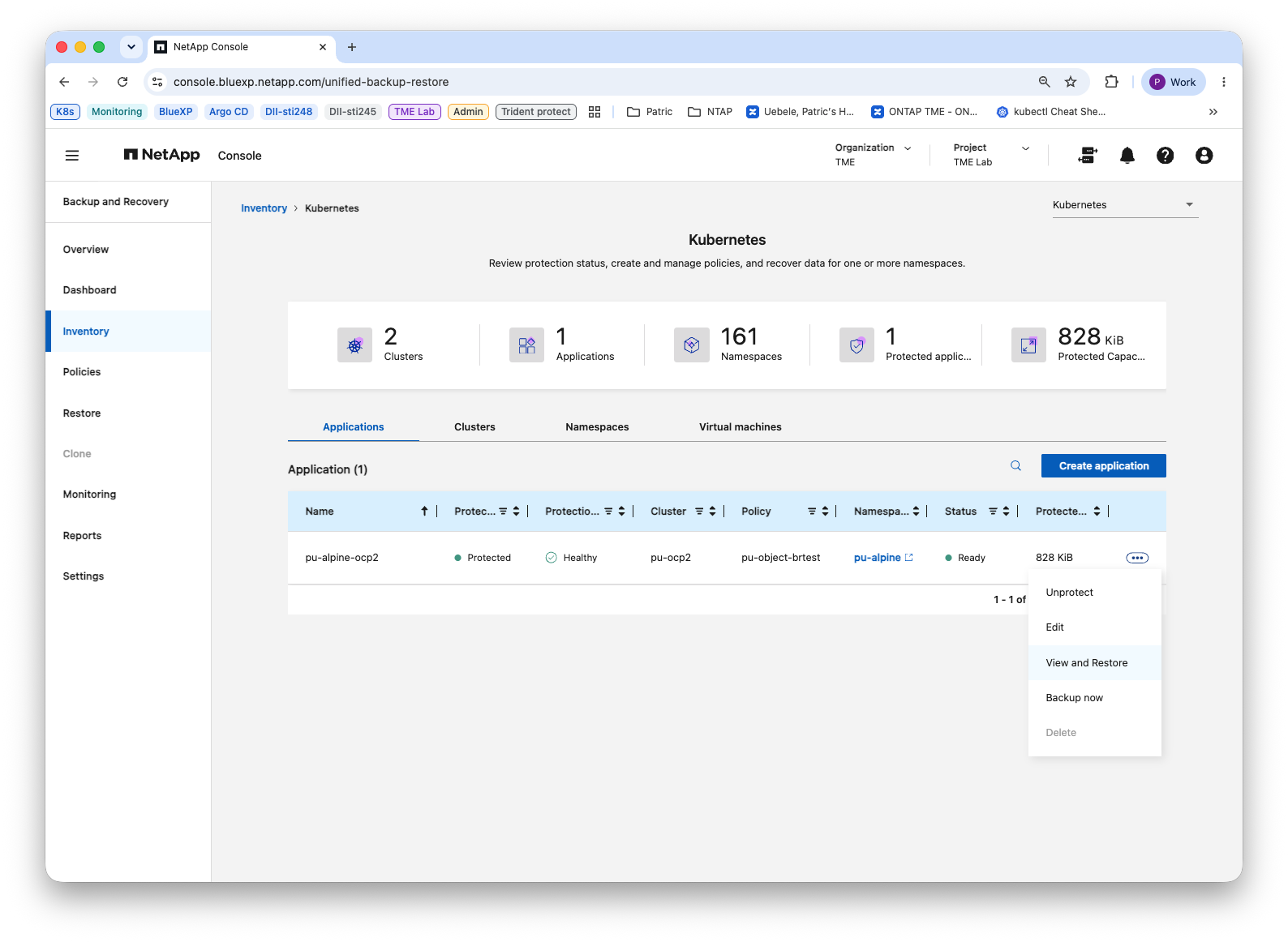
Task: Open the browser extensions puzzle icon
Action: click(1112, 82)
